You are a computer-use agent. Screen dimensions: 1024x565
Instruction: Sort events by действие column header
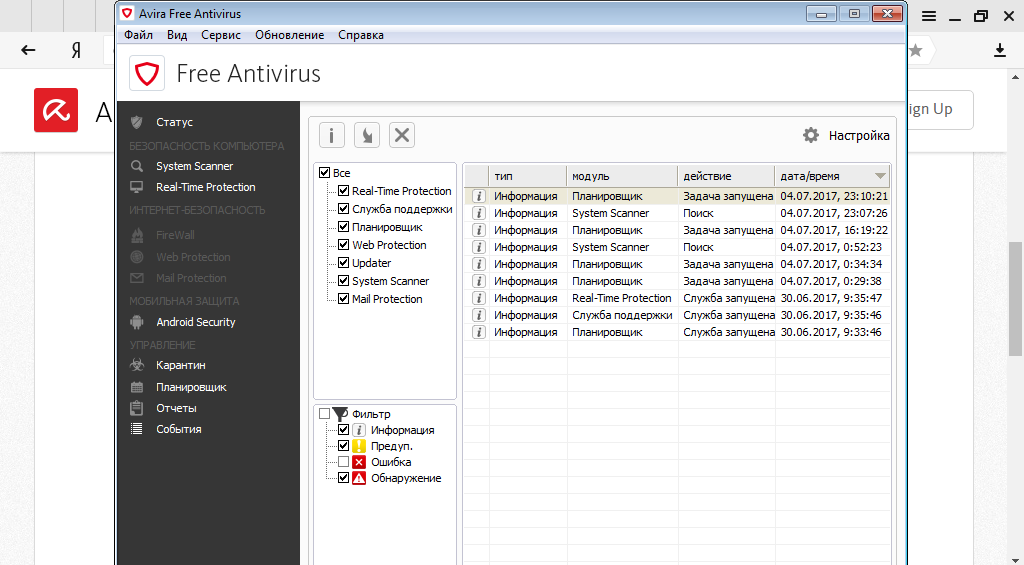coord(726,176)
